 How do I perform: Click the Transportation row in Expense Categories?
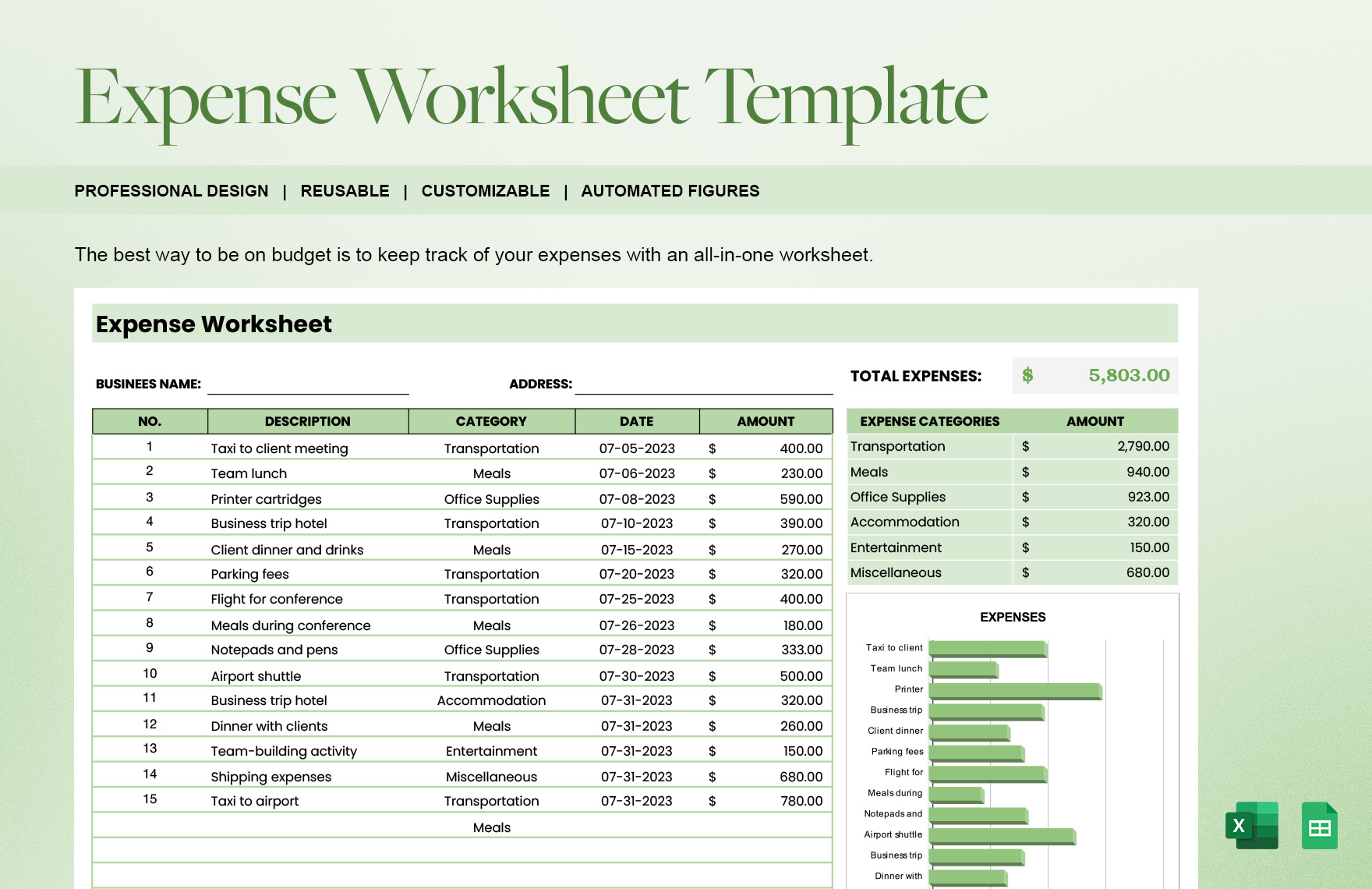[898, 446]
